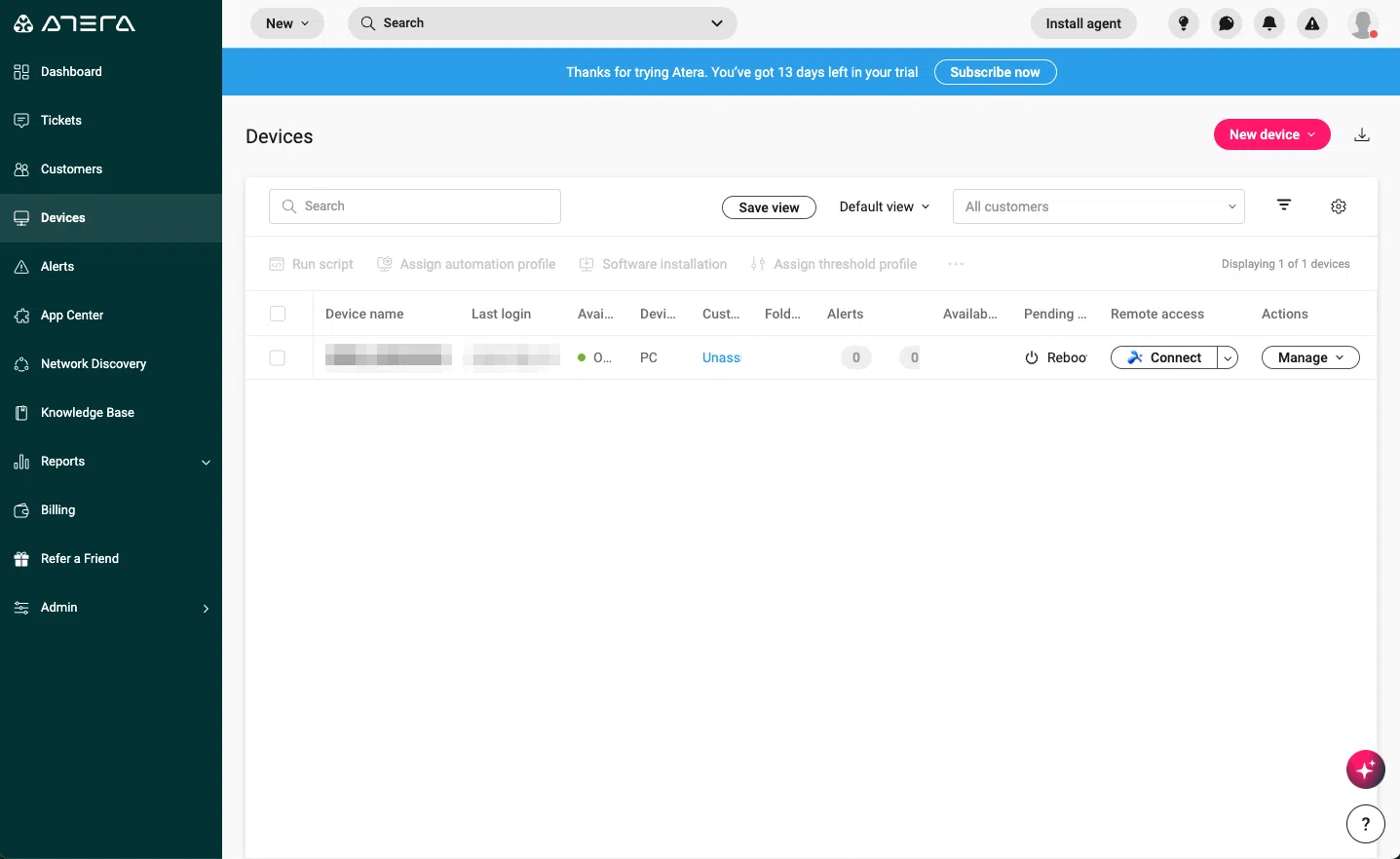Select the header checkbox for all devices
Image resolution: width=1400 pixels, height=859 pixels.
pyautogui.click(x=278, y=314)
